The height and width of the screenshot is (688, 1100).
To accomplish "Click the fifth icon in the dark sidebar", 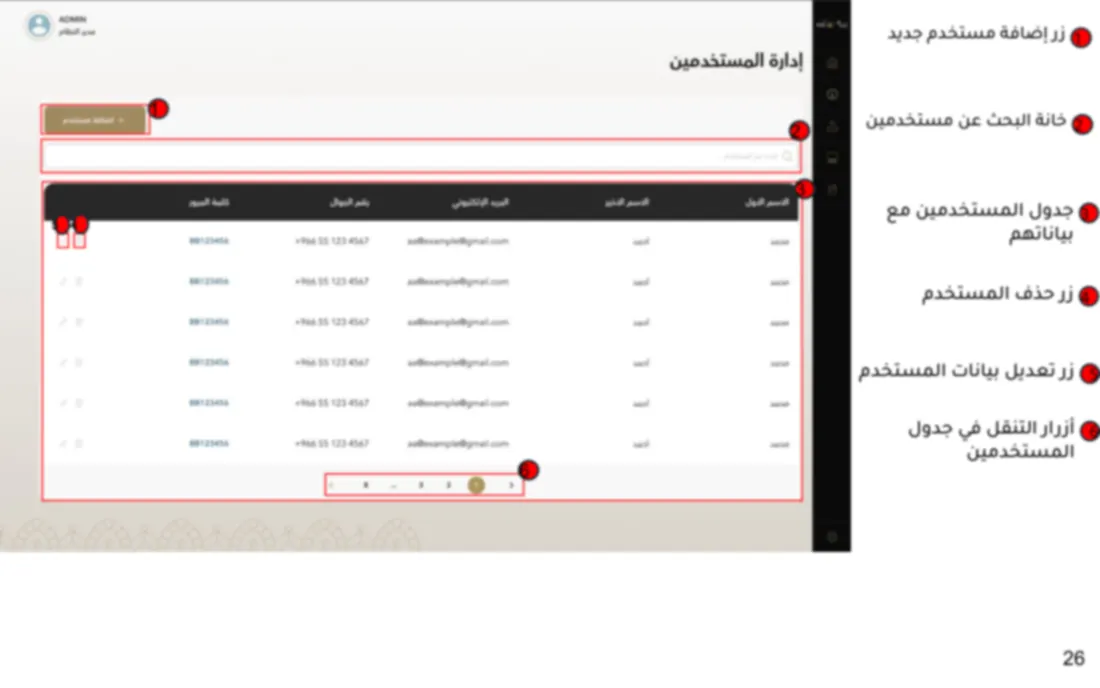I will pyautogui.click(x=832, y=190).
